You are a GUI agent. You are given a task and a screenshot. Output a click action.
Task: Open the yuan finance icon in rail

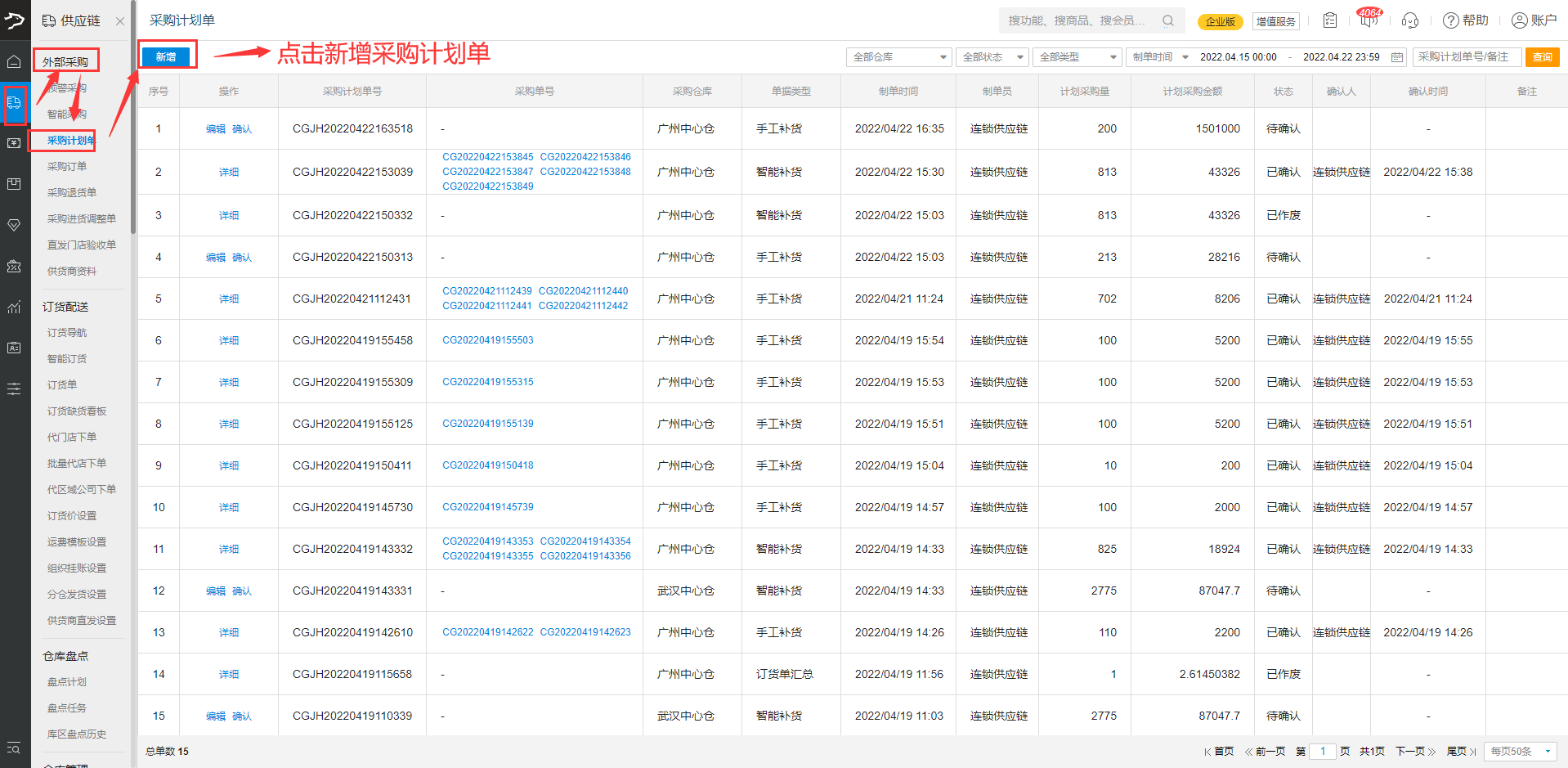click(x=14, y=143)
